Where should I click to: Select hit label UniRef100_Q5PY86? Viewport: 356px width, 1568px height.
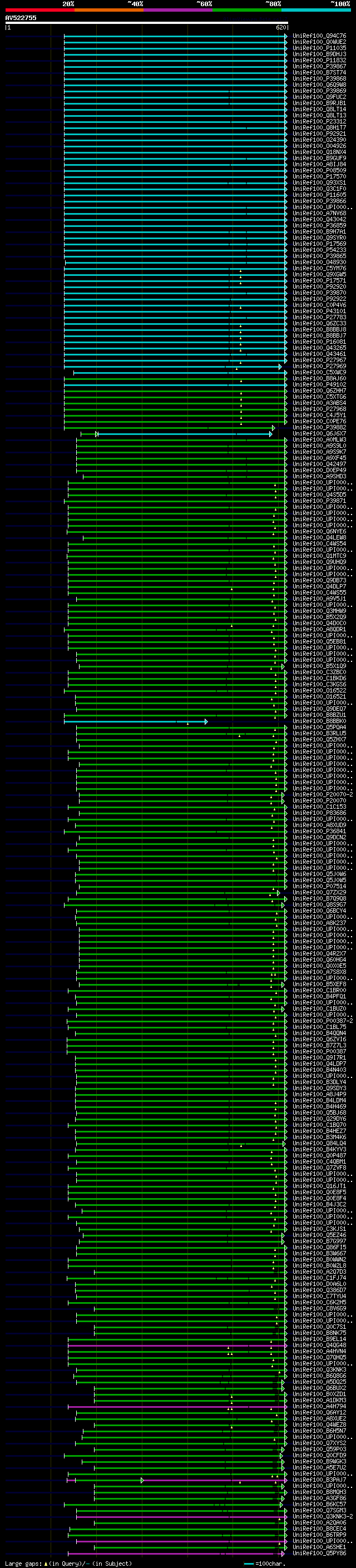[x=319, y=1553]
